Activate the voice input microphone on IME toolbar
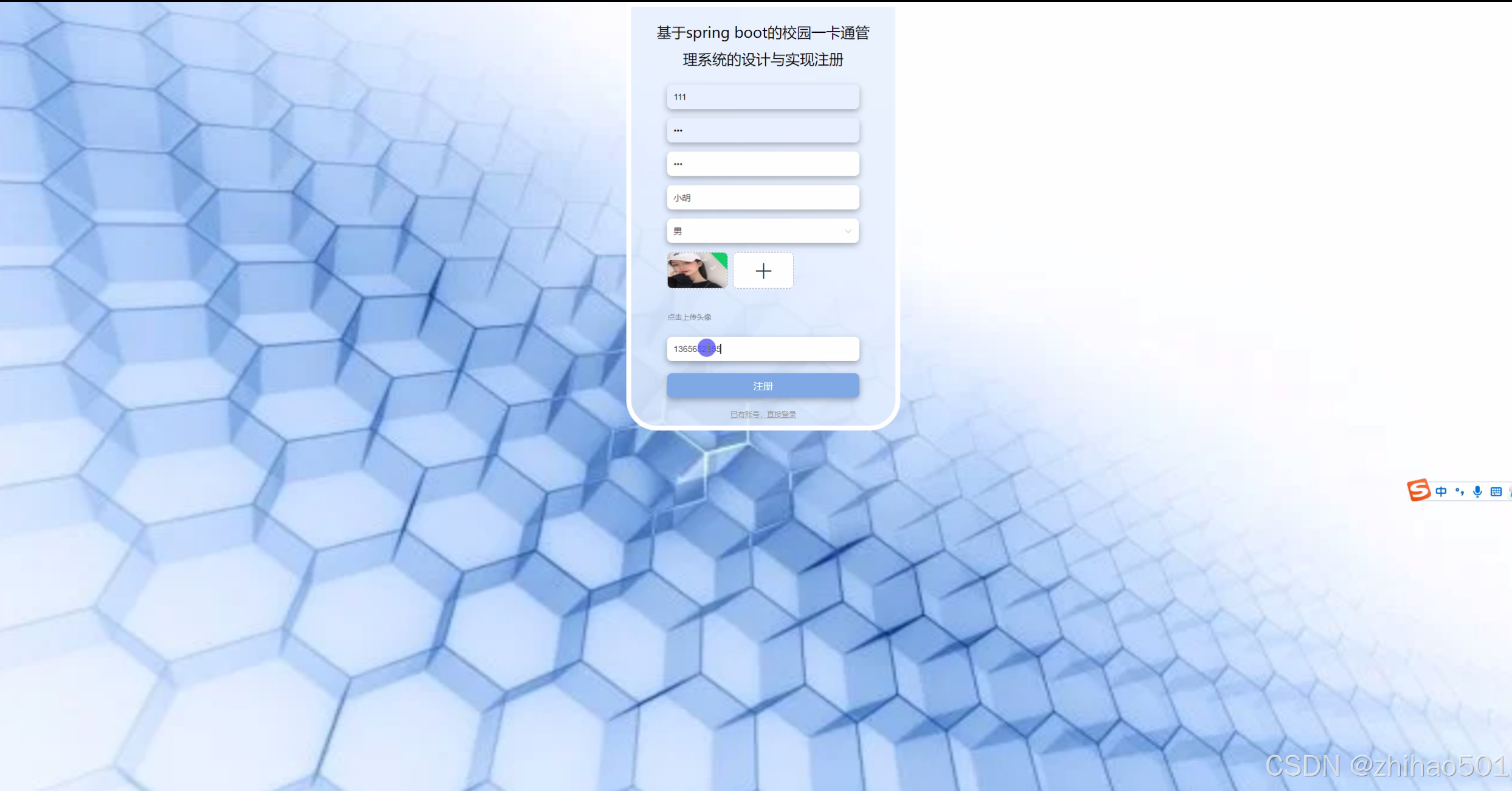This screenshot has width=1512, height=791. click(1477, 491)
